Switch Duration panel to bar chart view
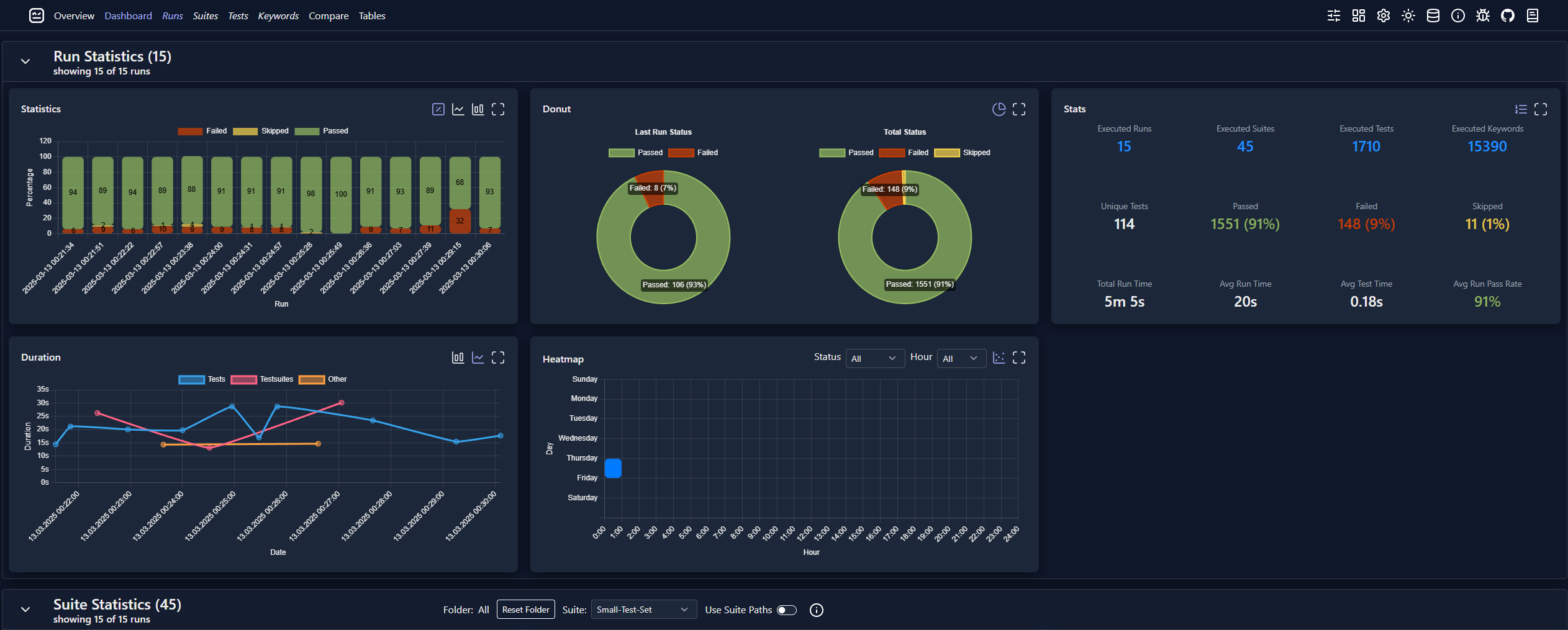1568x630 pixels. [x=458, y=357]
